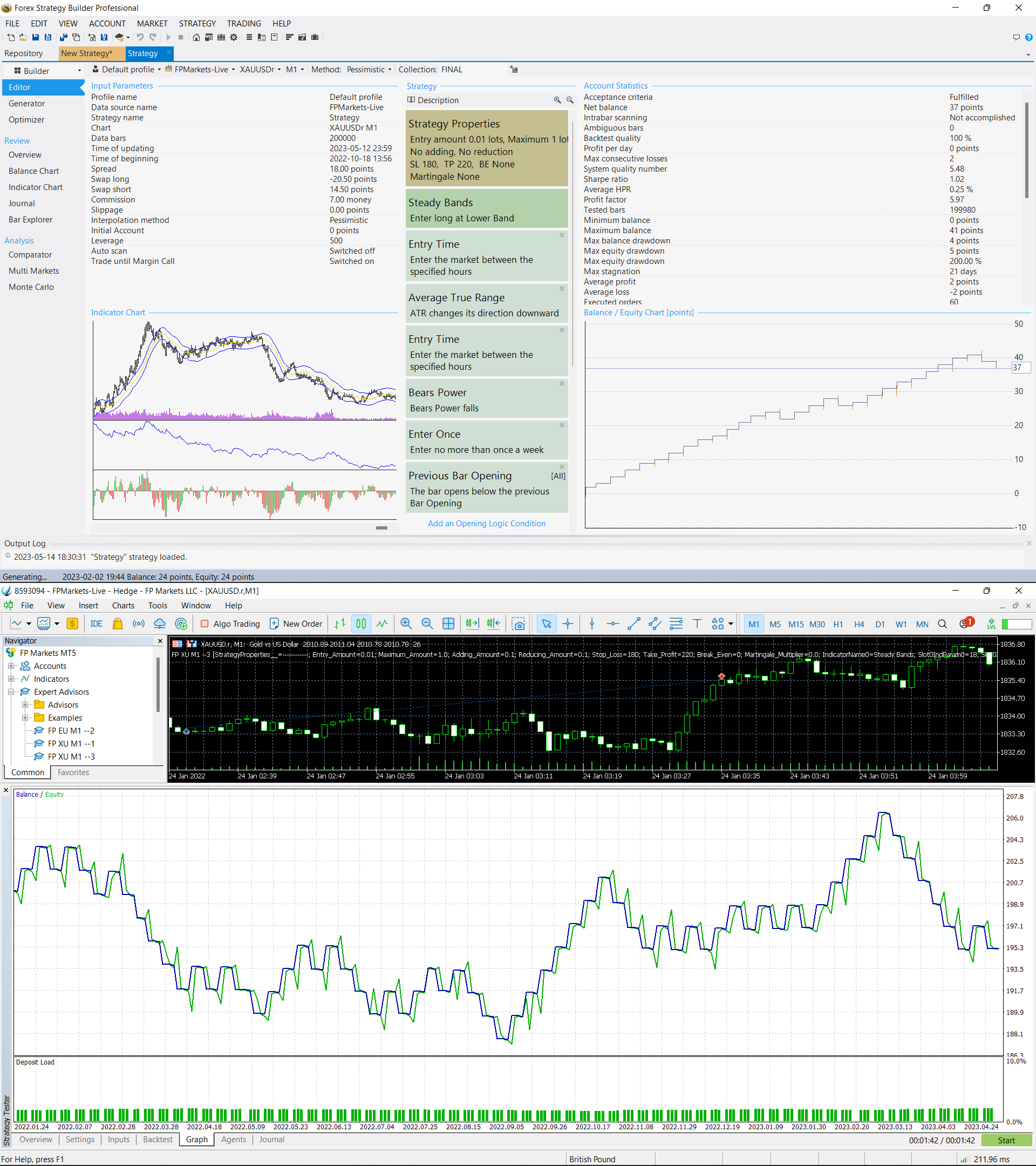1036x1166 pixels.
Task: Click the Signals broadcast icon
Action: click(x=139, y=623)
